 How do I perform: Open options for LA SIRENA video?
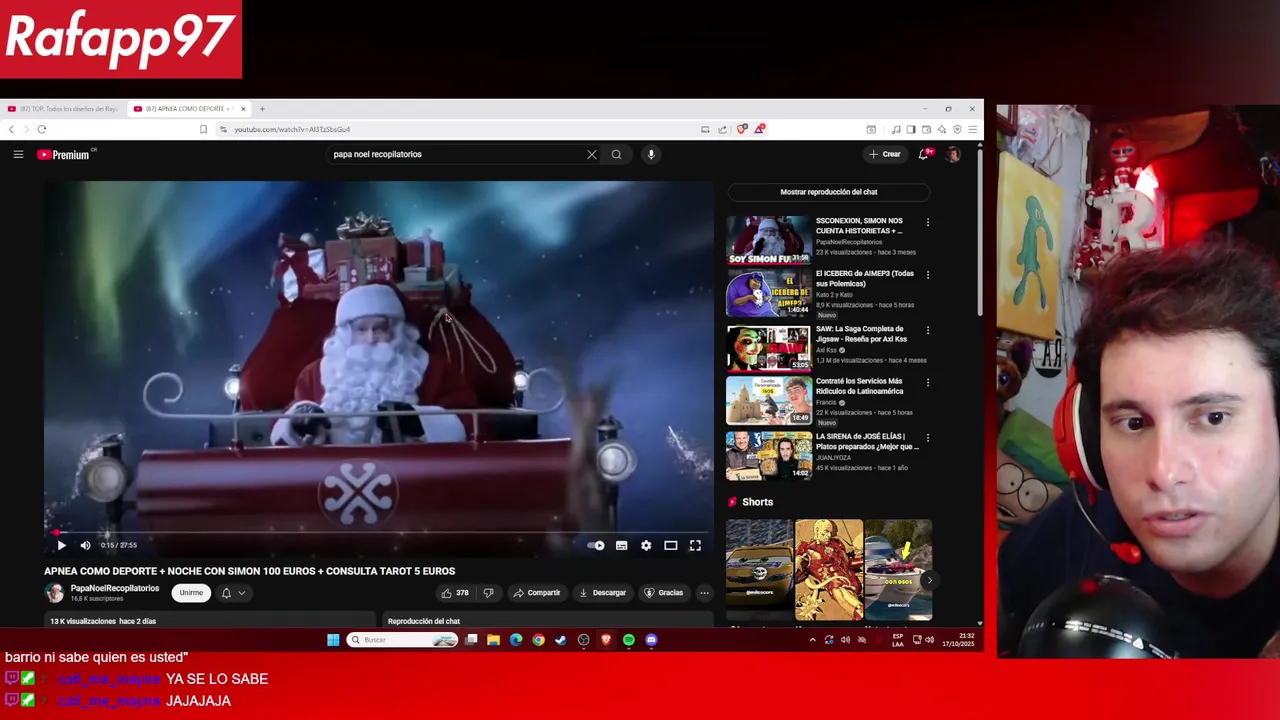(x=927, y=438)
